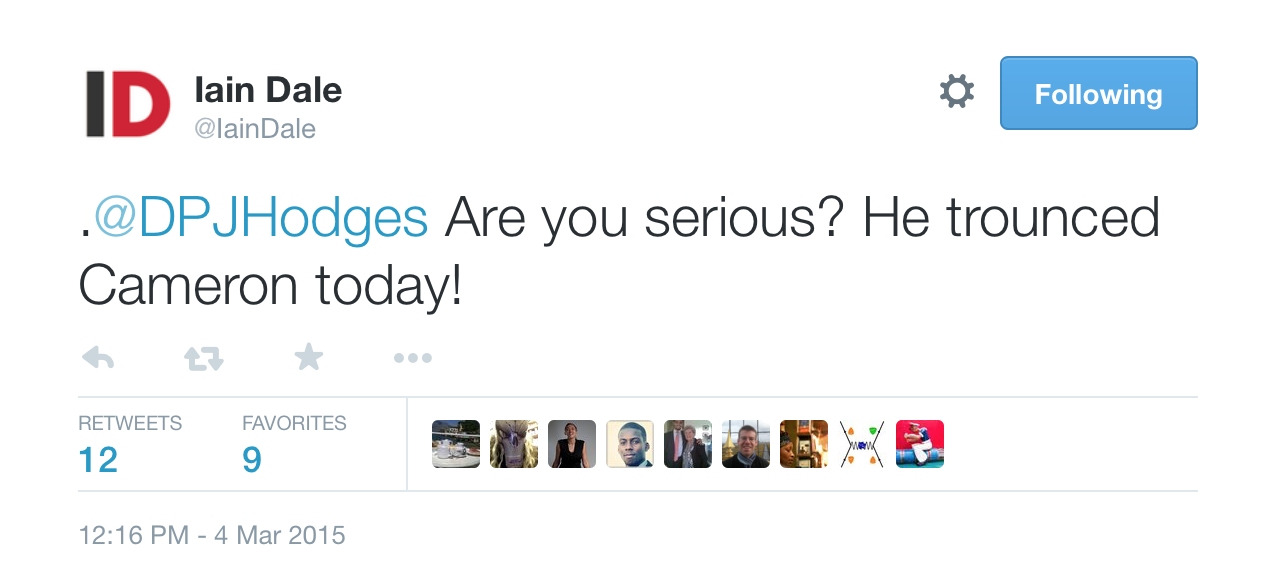This screenshot has height=574, width=1276.
Task: Open the man's close-up face portrait avatar
Action: [630, 444]
